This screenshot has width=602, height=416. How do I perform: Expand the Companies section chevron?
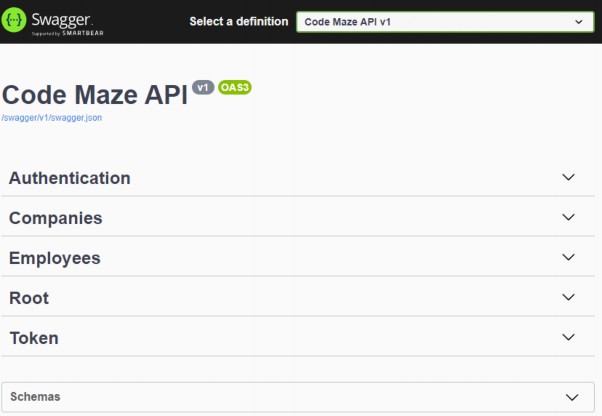coord(568,217)
